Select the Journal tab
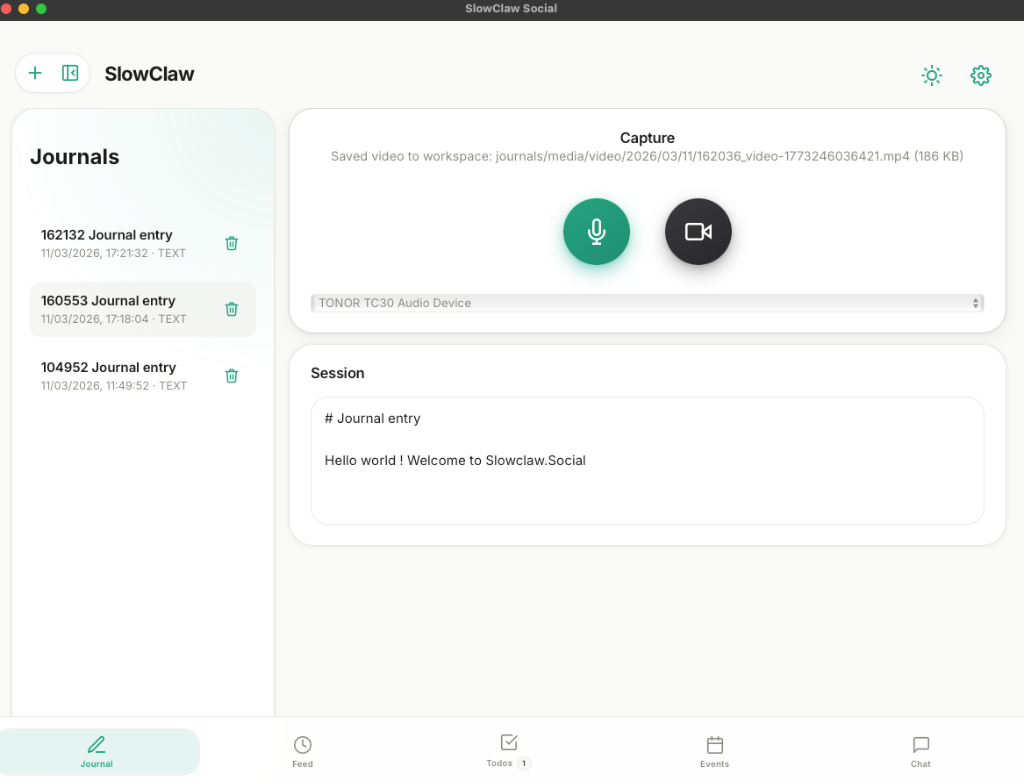Image resolution: width=1024 pixels, height=784 pixels. pyautogui.click(x=97, y=752)
